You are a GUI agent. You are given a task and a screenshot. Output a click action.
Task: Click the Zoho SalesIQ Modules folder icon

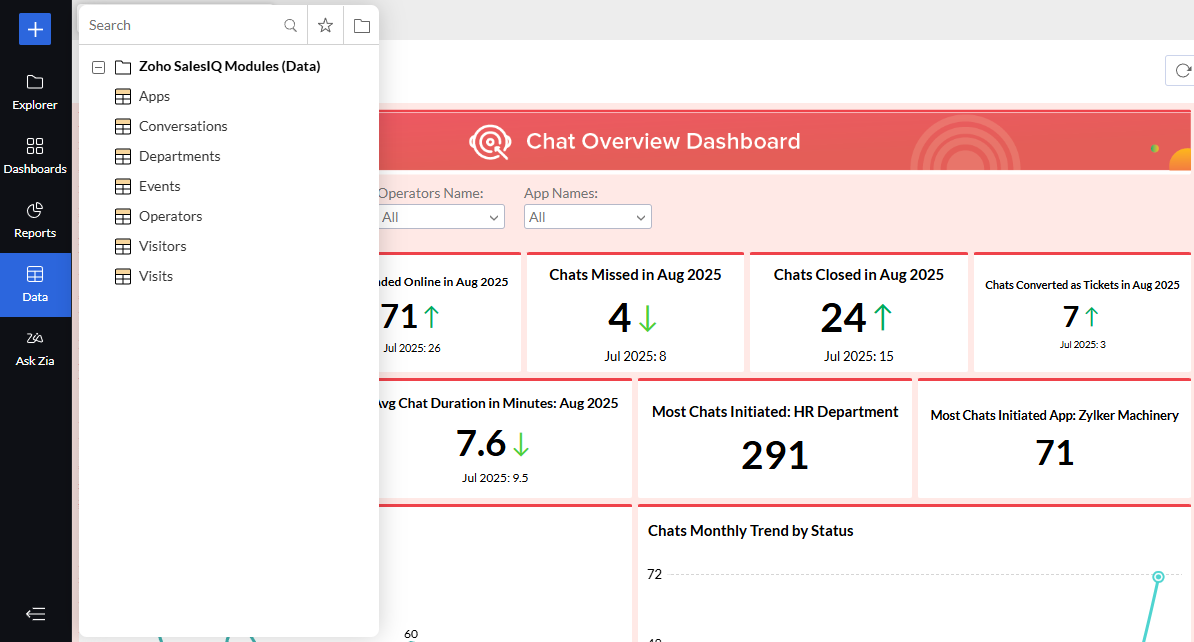pos(123,67)
